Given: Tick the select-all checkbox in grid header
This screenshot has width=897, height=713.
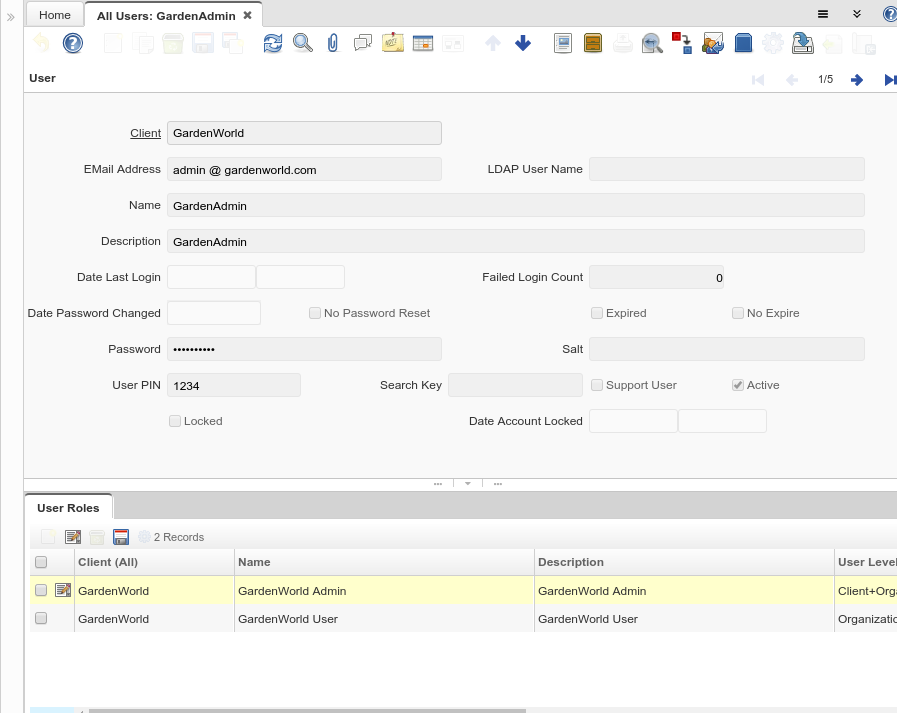Looking at the screenshot, I should [x=41, y=562].
